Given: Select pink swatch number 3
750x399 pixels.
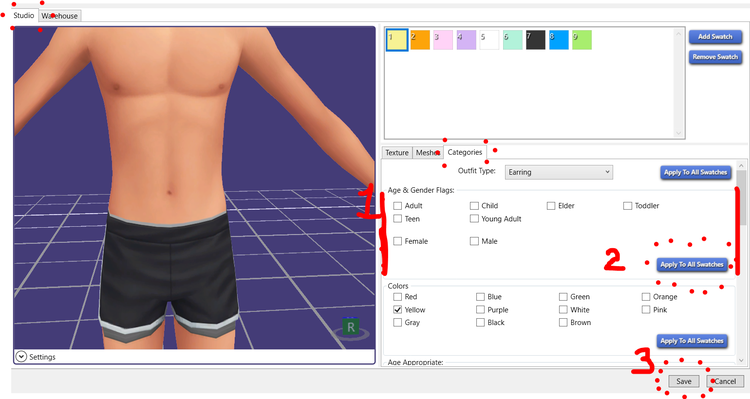Looking at the screenshot, I should pyautogui.click(x=443, y=40).
